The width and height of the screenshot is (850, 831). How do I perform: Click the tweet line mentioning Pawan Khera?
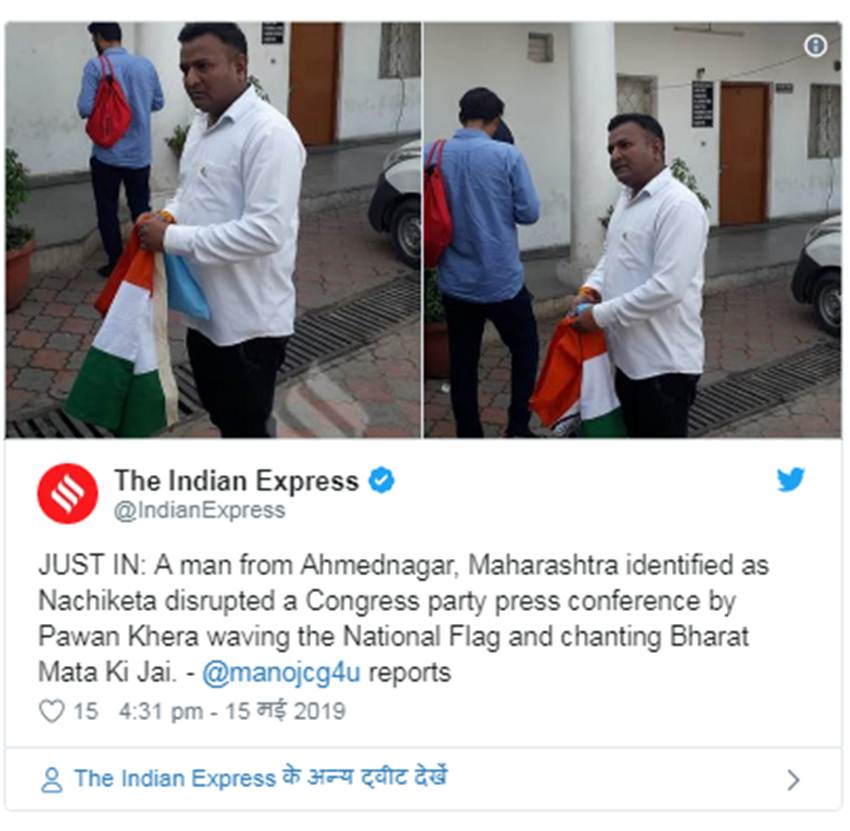[x=393, y=637]
